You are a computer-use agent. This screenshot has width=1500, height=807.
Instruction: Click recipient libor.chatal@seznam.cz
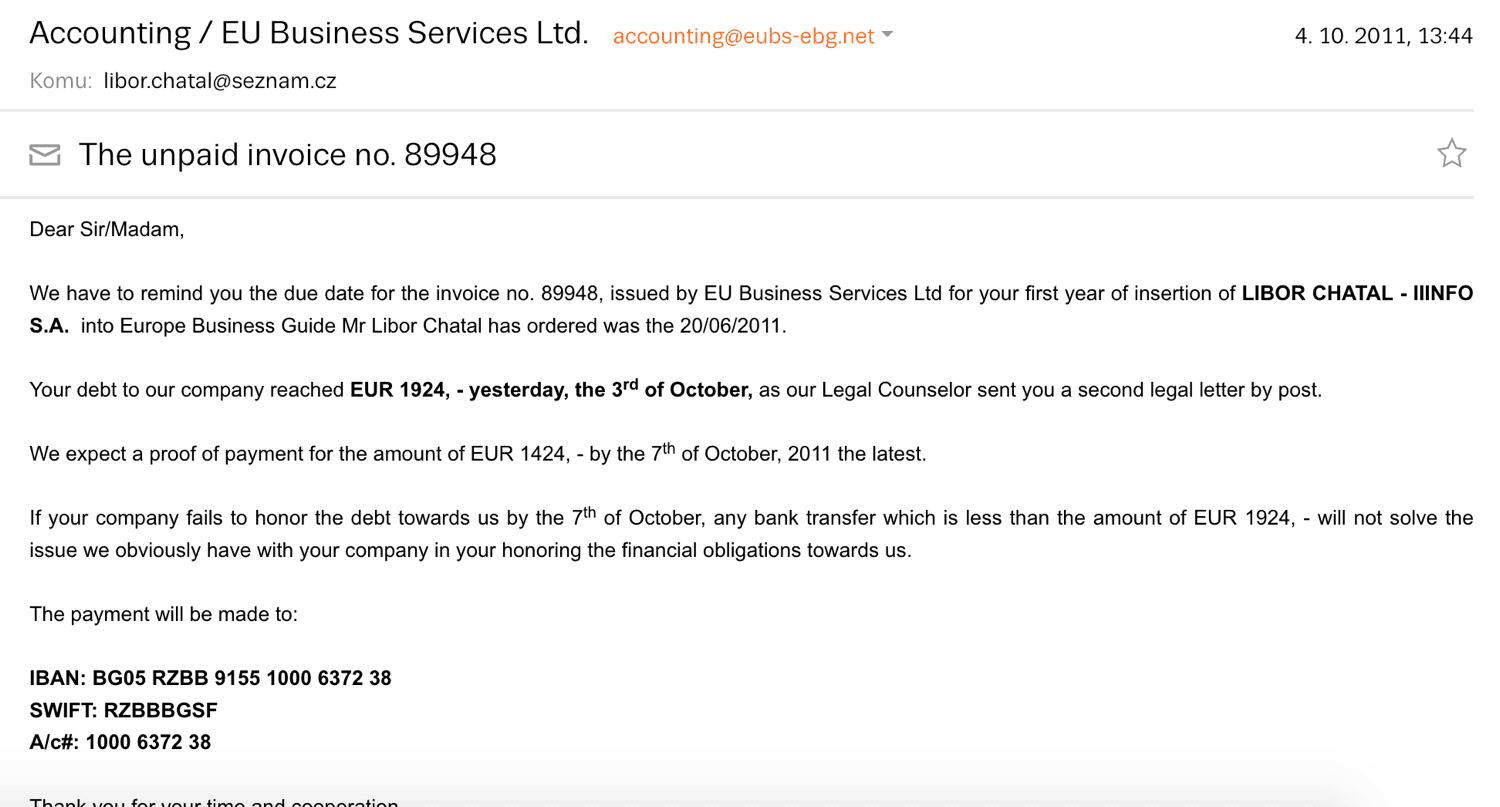[220, 81]
